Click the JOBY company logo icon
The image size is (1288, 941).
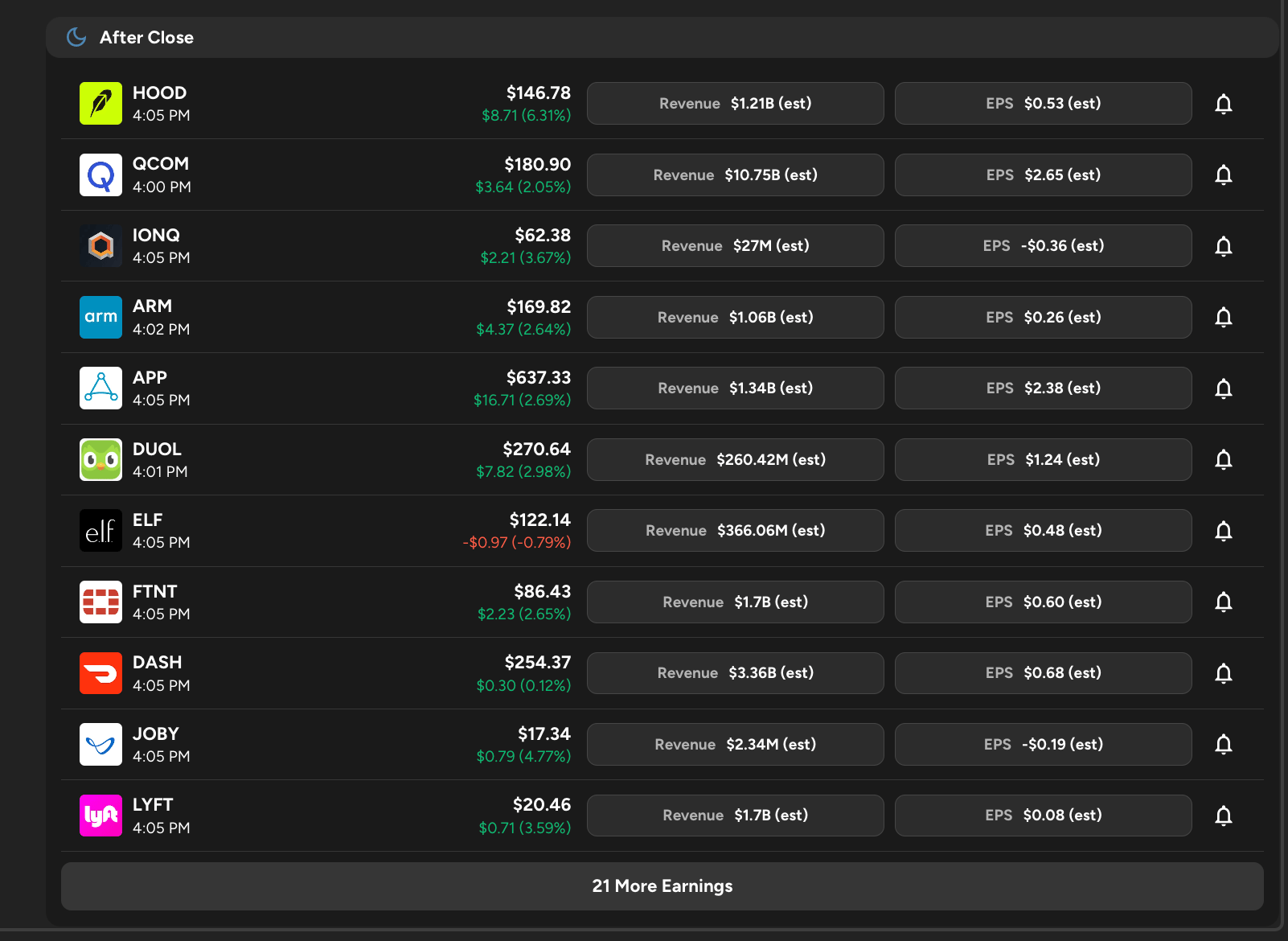click(x=100, y=744)
